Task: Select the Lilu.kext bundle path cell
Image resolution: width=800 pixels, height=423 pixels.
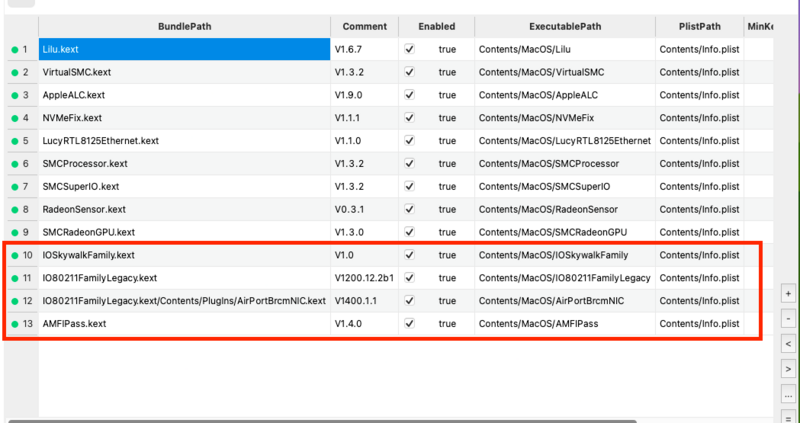Action: click(x=185, y=49)
